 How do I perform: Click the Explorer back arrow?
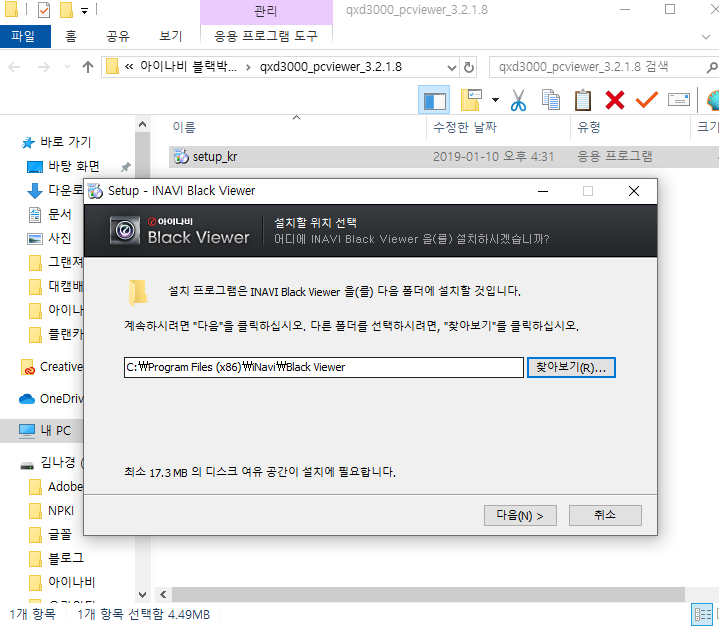15,67
